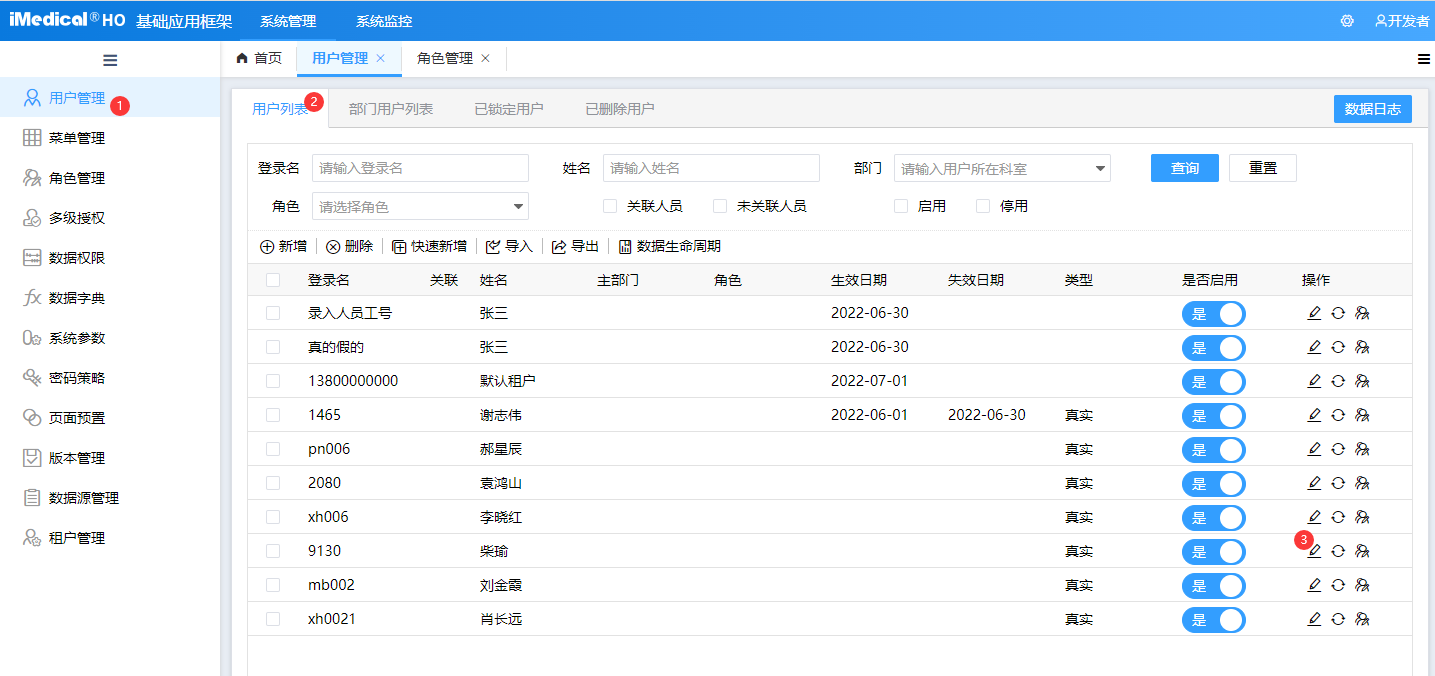Viewport: 1435px width, 676px height.
Task: Click the reset password icon for 谢志伟
Action: point(1338,415)
